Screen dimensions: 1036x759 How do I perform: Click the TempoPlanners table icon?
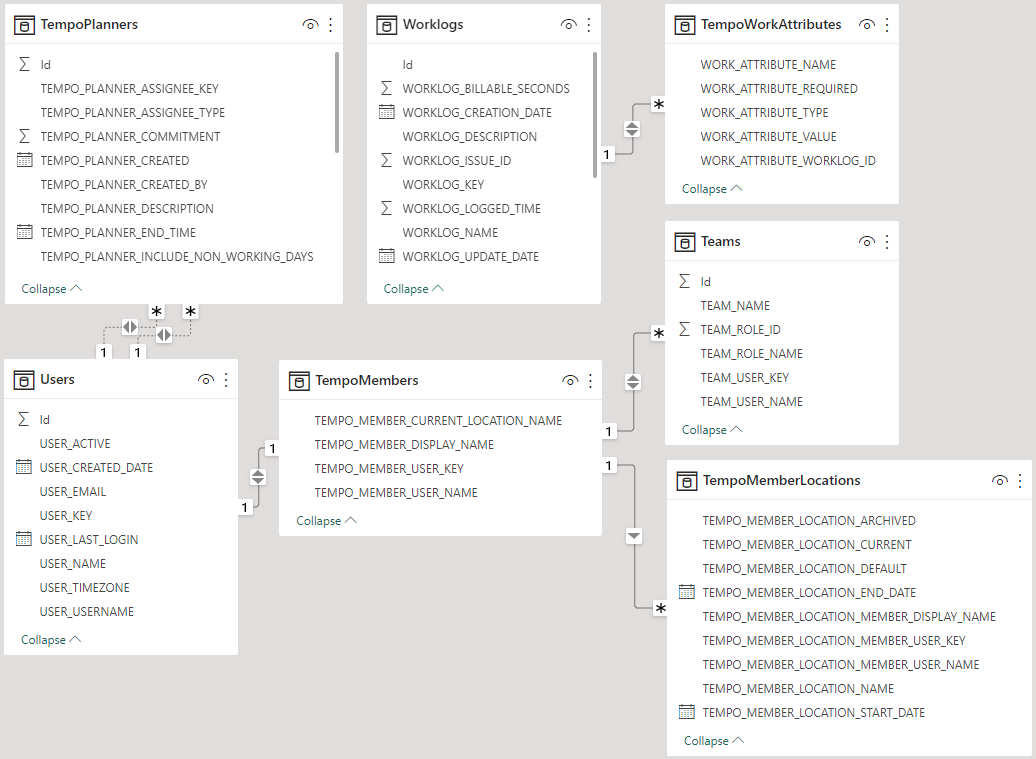click(x=24, y=24)
